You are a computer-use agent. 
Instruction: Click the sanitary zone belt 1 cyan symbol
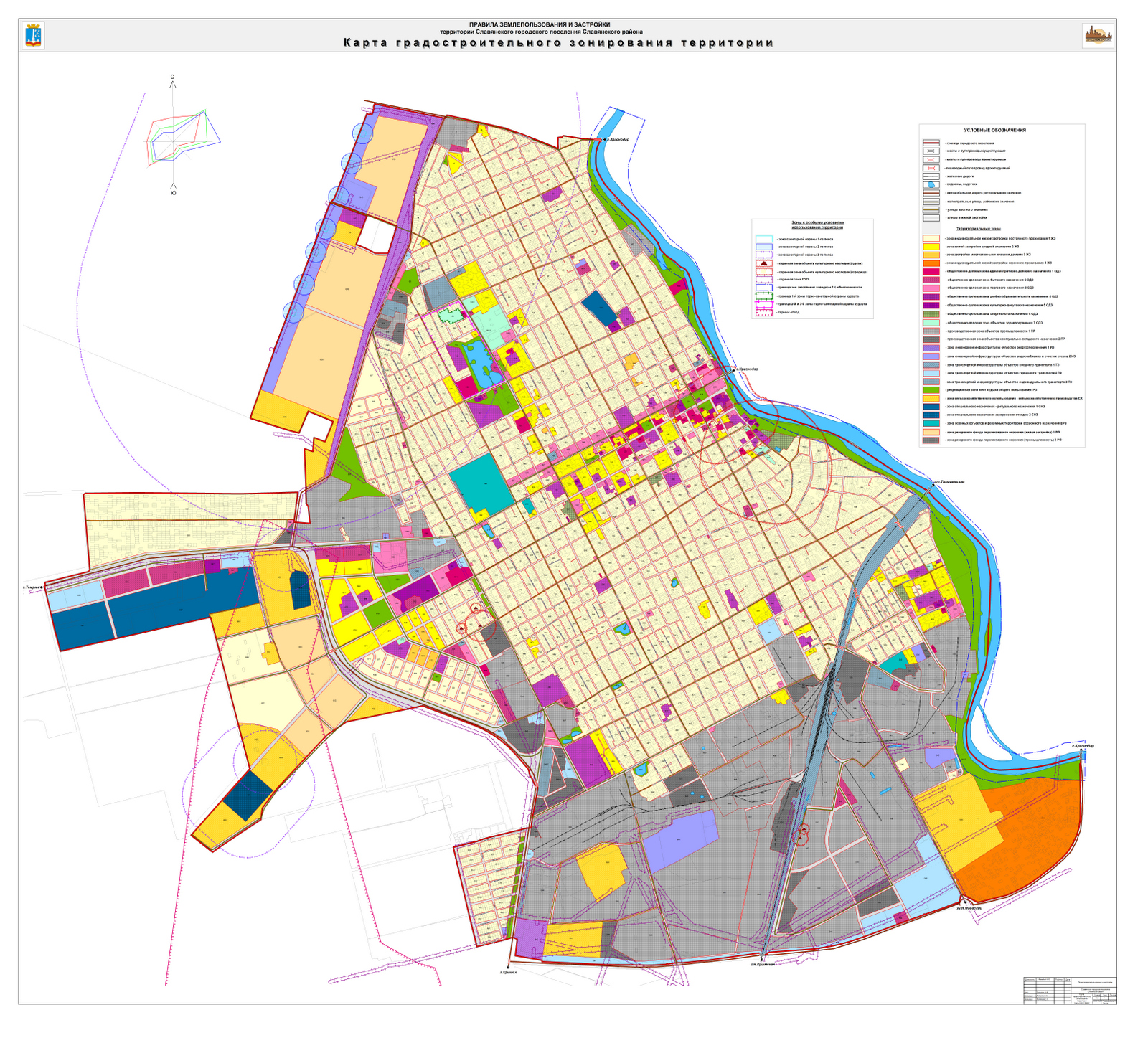[764, 239]
